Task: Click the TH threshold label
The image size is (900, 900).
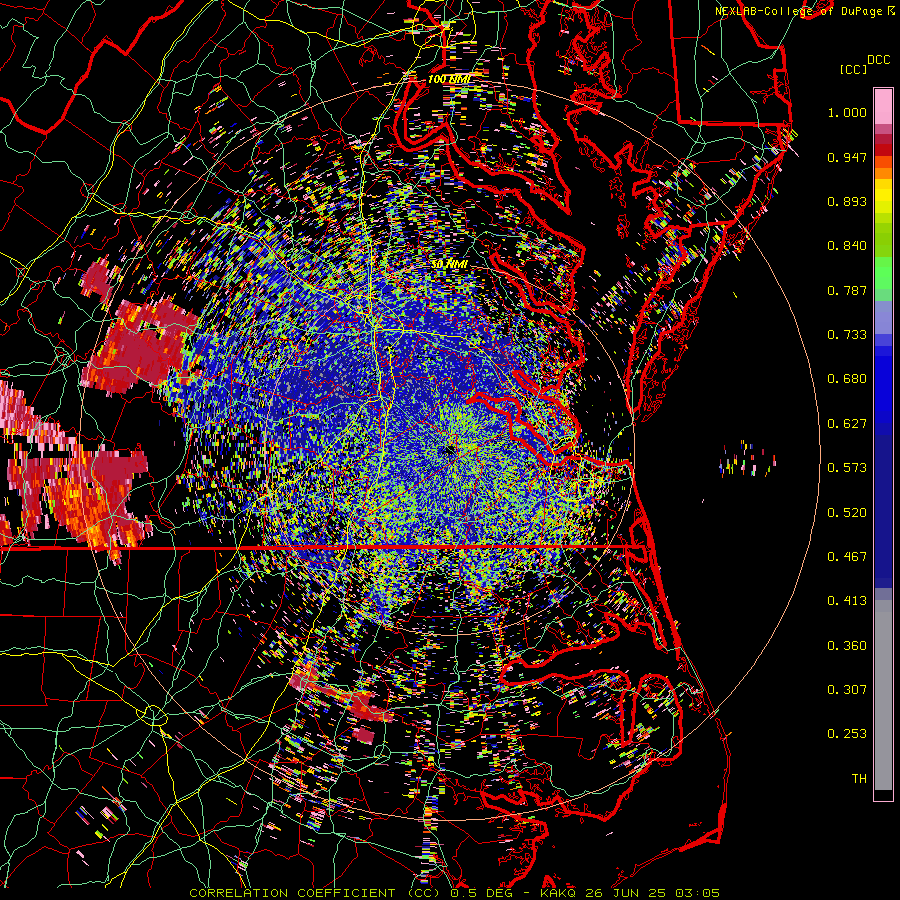Action: [x=859, y=779]
